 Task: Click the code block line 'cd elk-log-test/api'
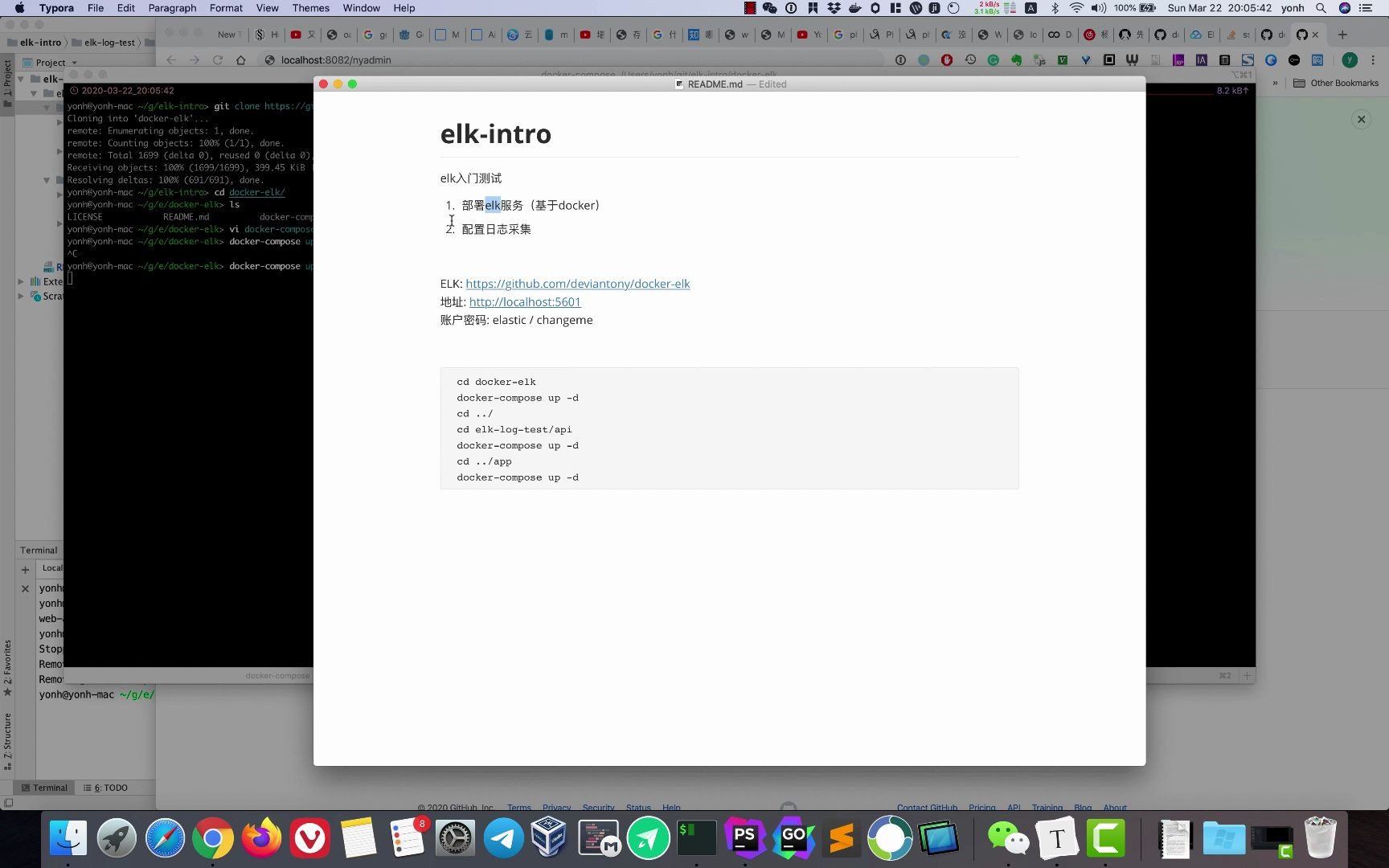[x=514, y=429]
